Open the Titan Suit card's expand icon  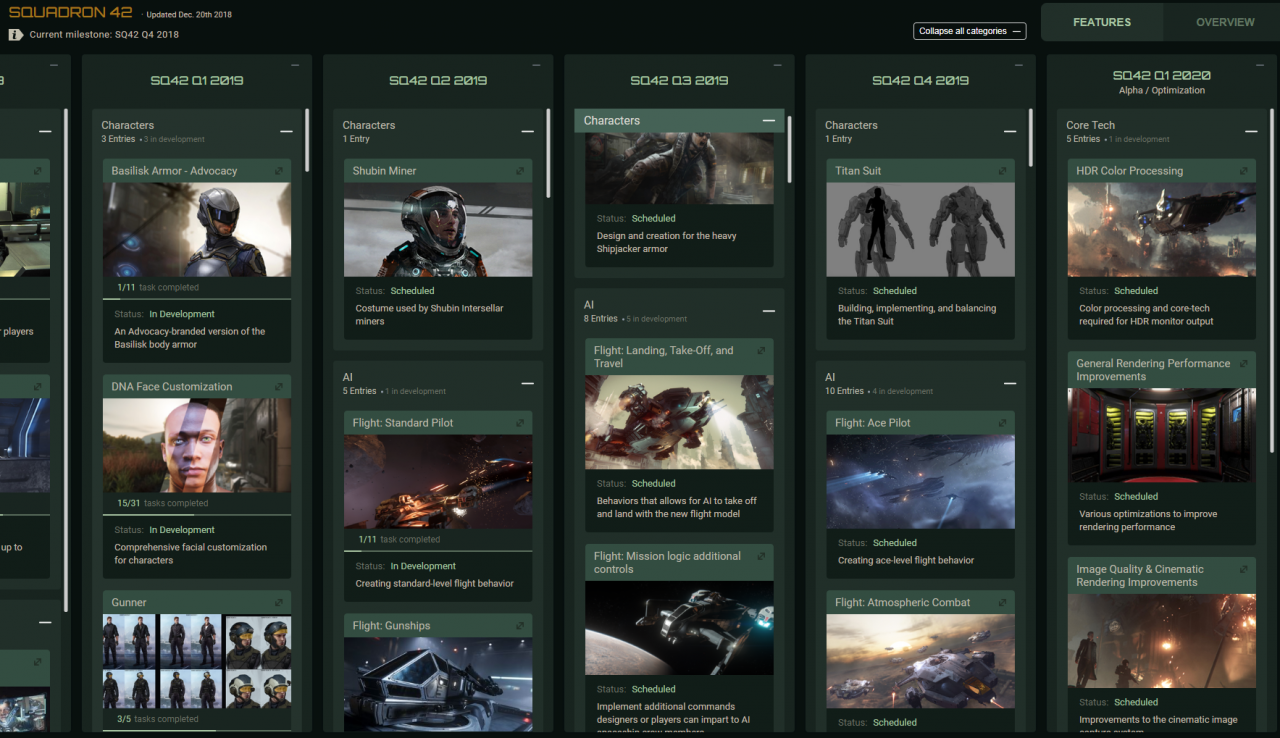[1002, 171]
